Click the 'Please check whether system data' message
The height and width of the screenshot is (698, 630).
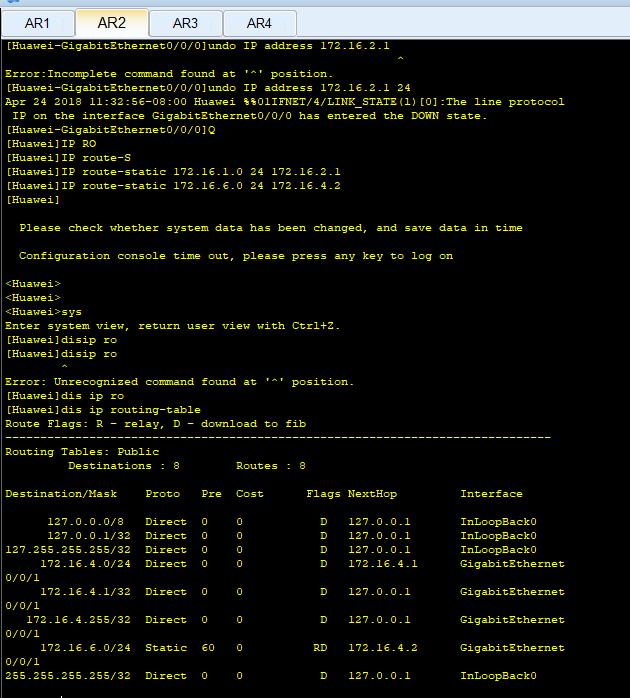pyautogui.click(x=271, y=228)
